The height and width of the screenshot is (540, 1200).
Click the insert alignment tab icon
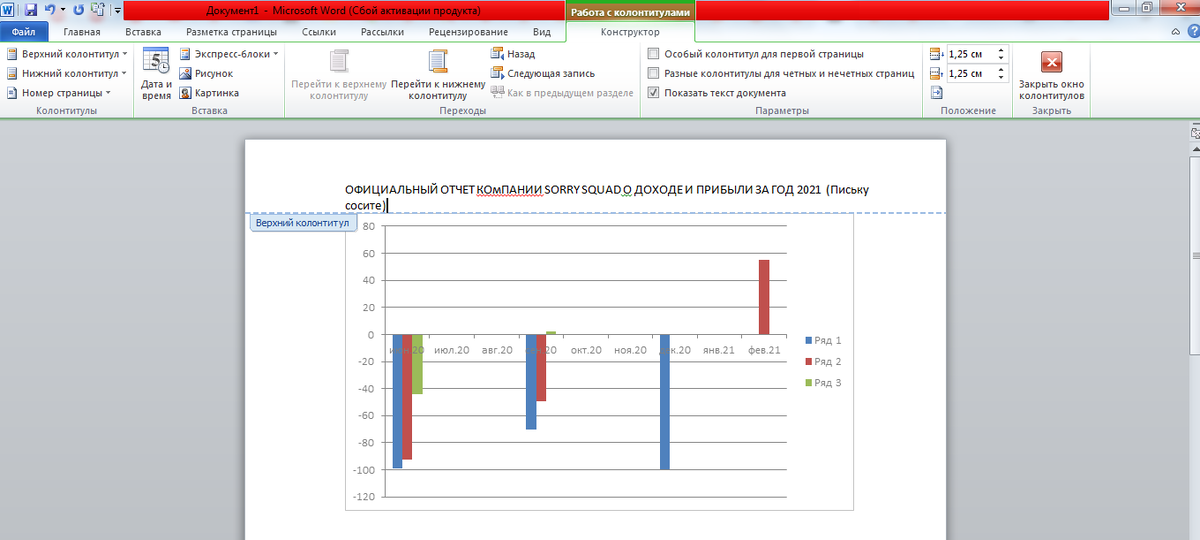click(936, 93)
